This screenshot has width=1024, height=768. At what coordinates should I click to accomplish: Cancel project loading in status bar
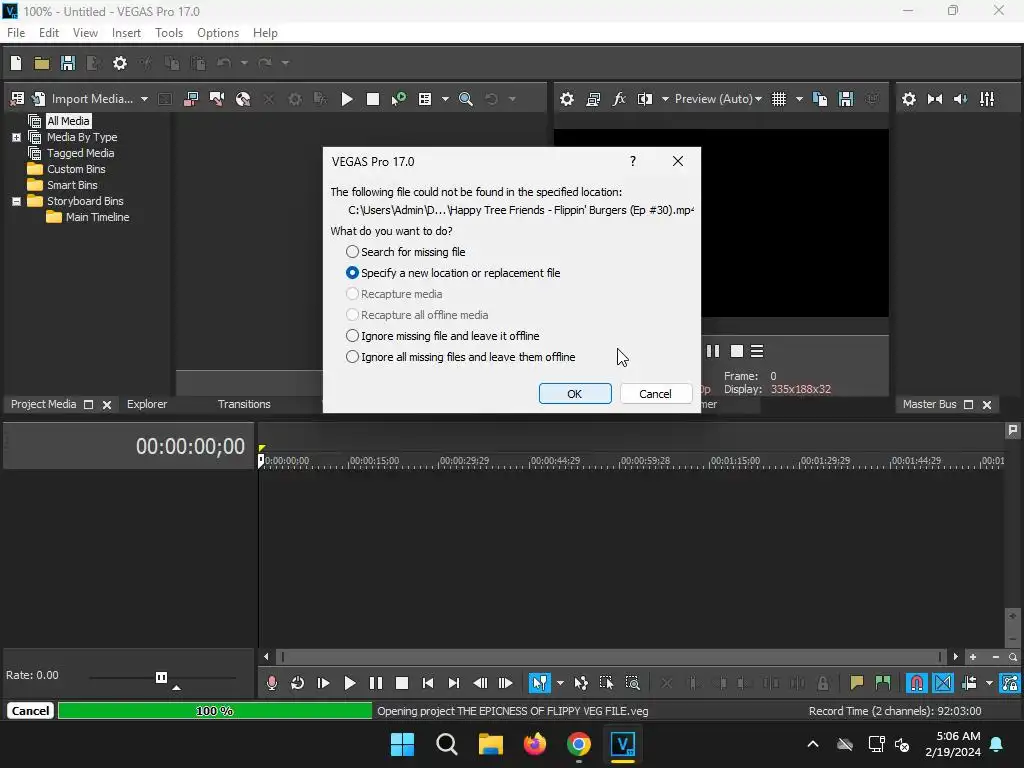[x=30, y=711]
